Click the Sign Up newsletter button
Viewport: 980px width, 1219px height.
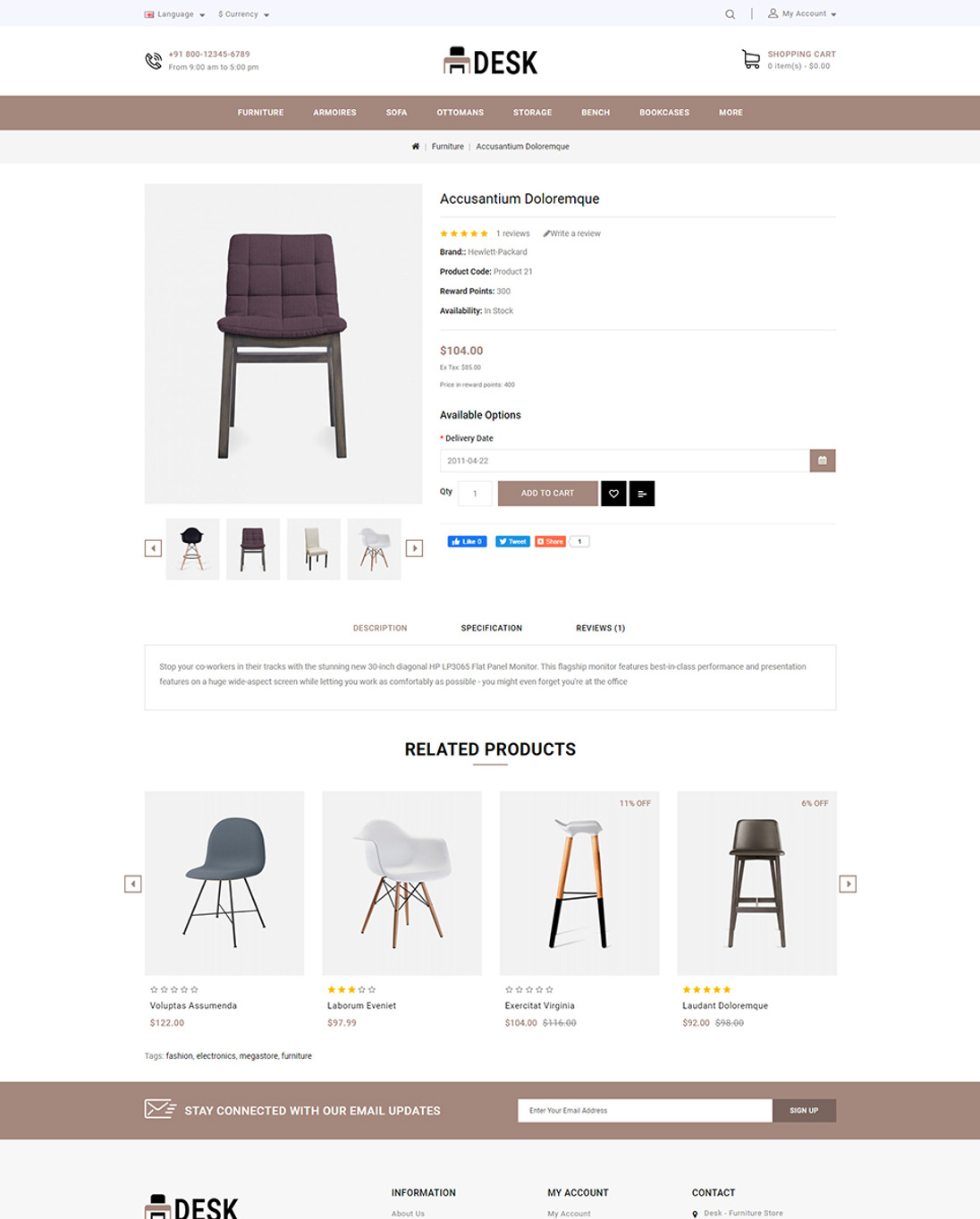[804, 1111]
